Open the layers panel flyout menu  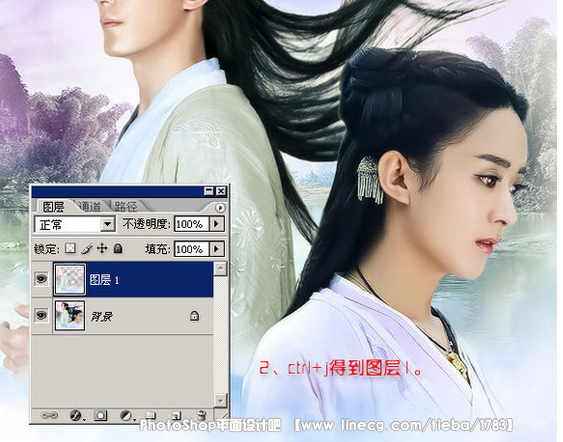click(x=220, y=208)
